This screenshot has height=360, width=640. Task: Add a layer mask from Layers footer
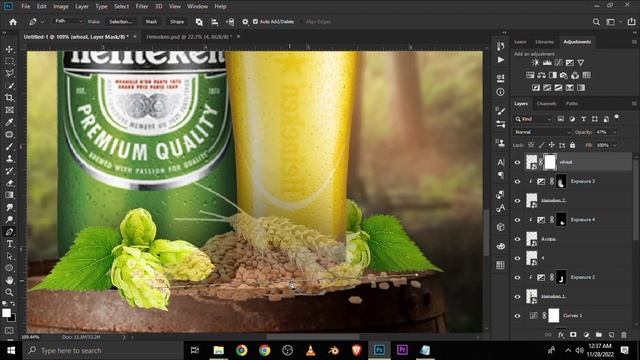coord(573,335)
